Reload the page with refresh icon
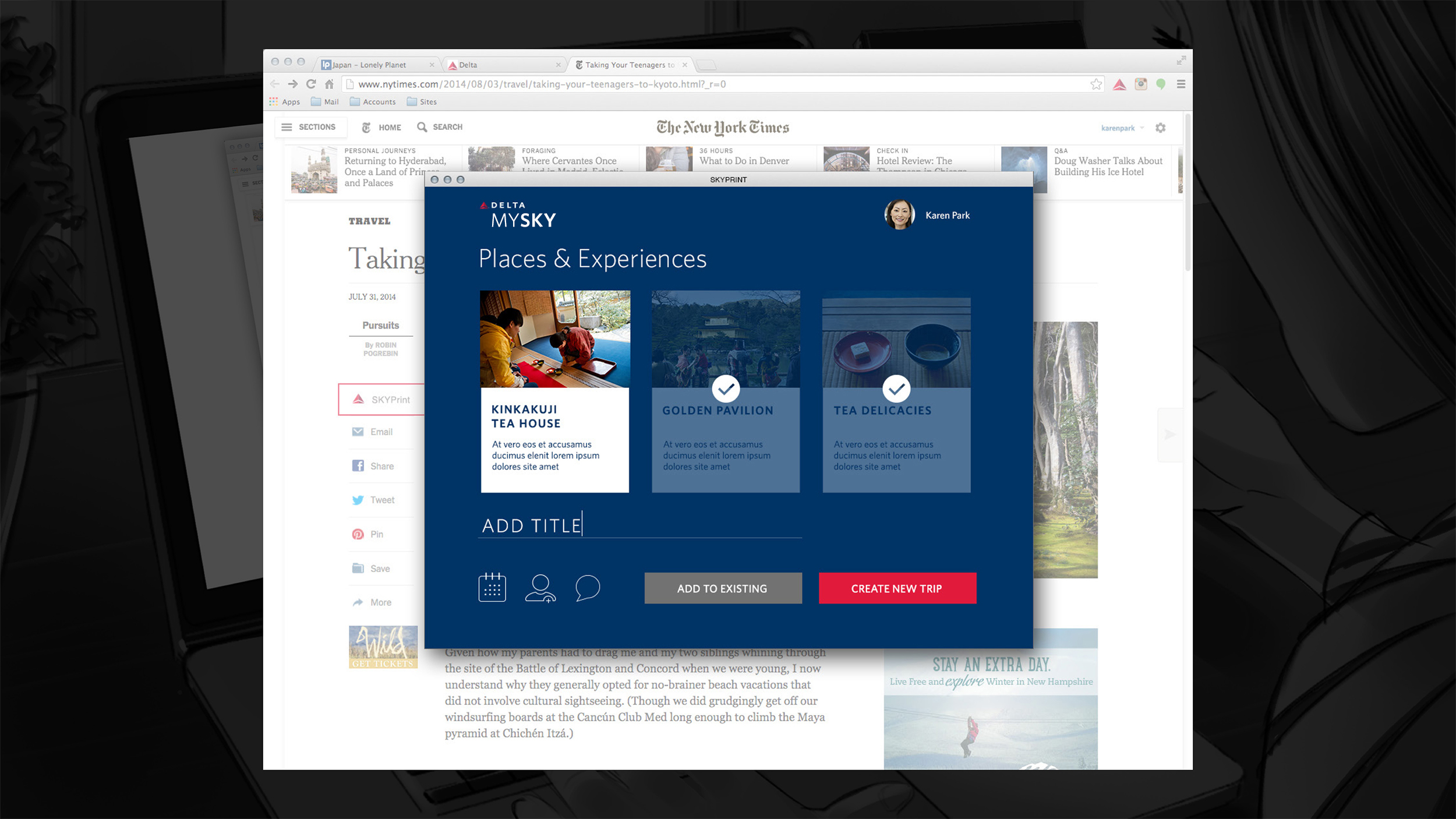Viewport: 1456px width, 819px height. [x=311, y=84]
